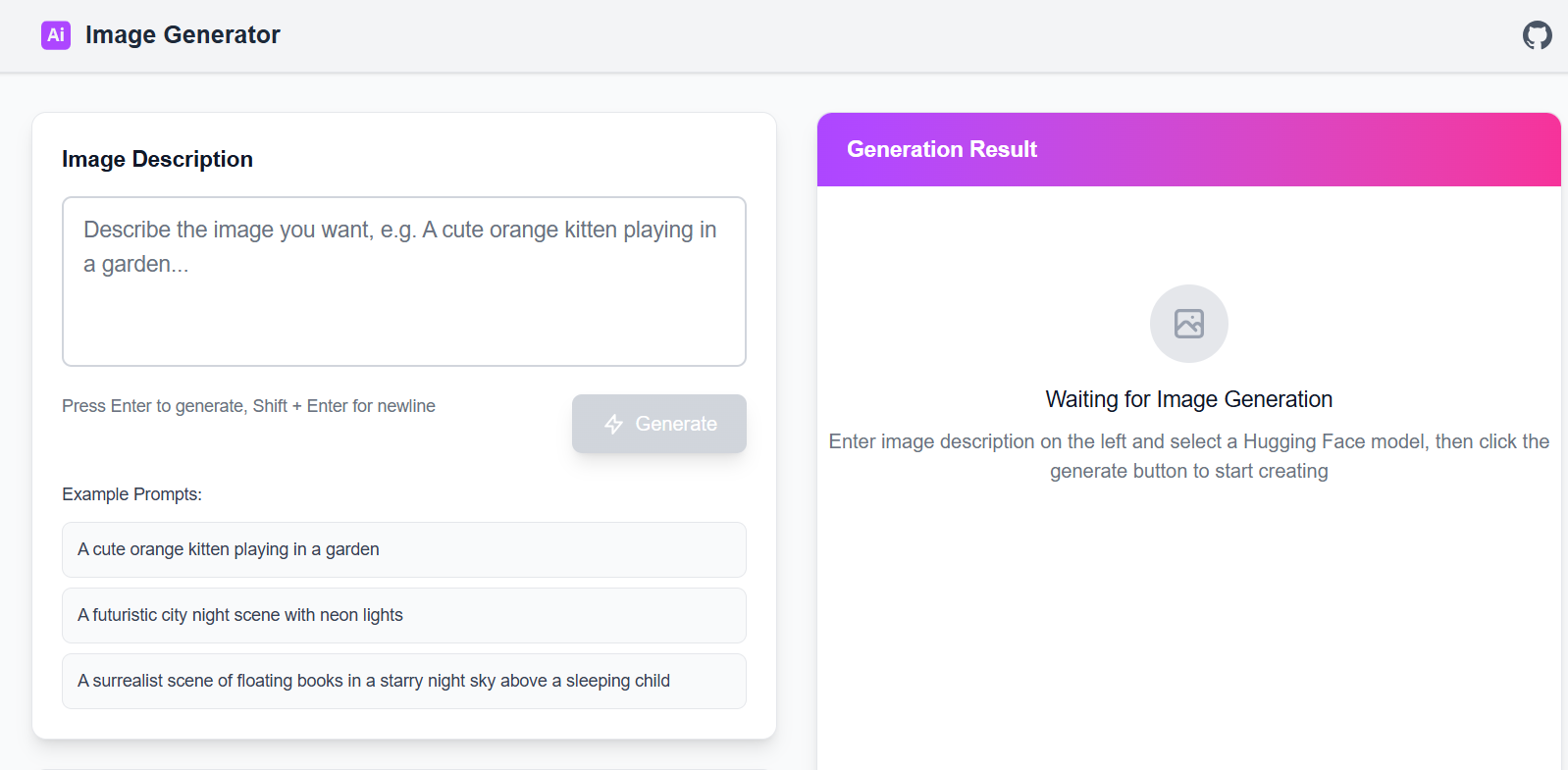
Task: Click the lightning bolt icon on Generate
Action: [614, 424]
